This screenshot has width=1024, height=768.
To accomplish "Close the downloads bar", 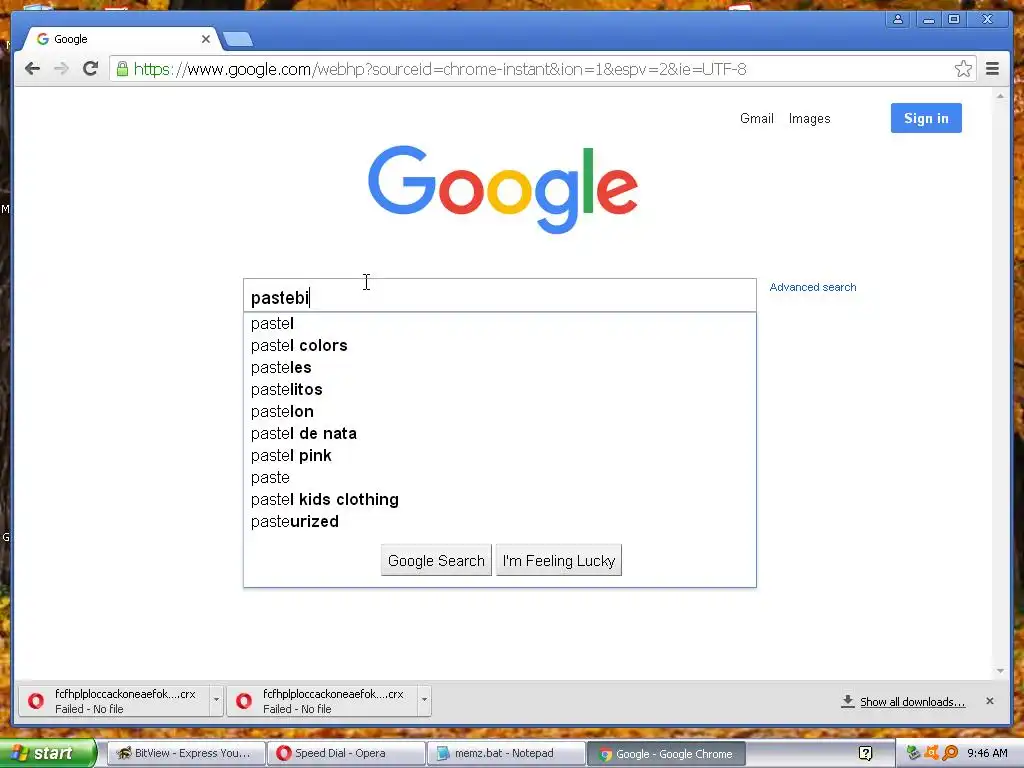I will 989,701.
